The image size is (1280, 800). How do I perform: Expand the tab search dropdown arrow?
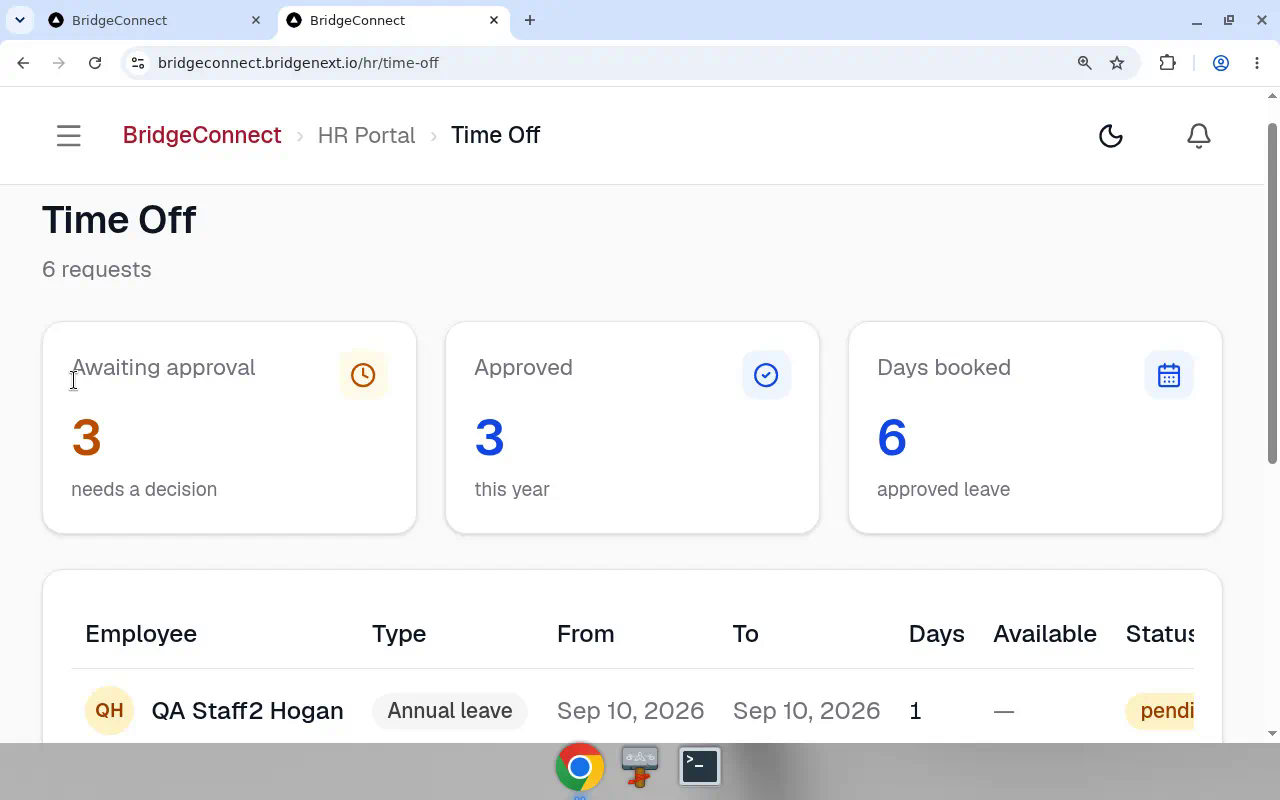tap(20, 20)
